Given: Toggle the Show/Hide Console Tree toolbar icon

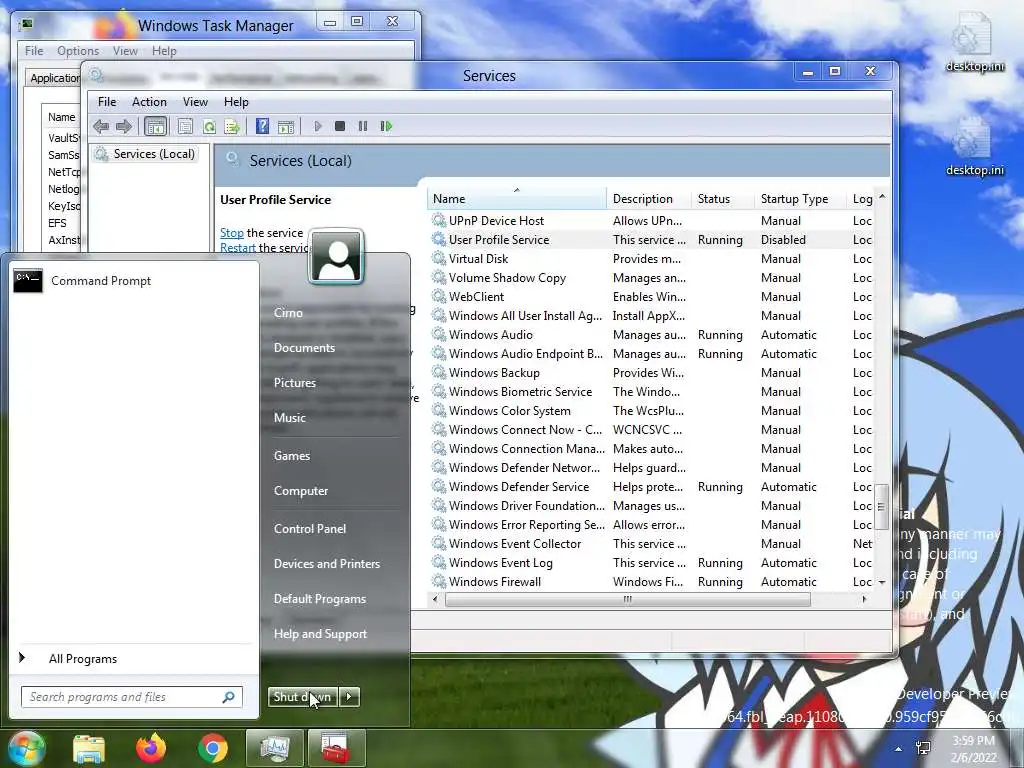Looking at the screenshot, I should click(155, 126).
